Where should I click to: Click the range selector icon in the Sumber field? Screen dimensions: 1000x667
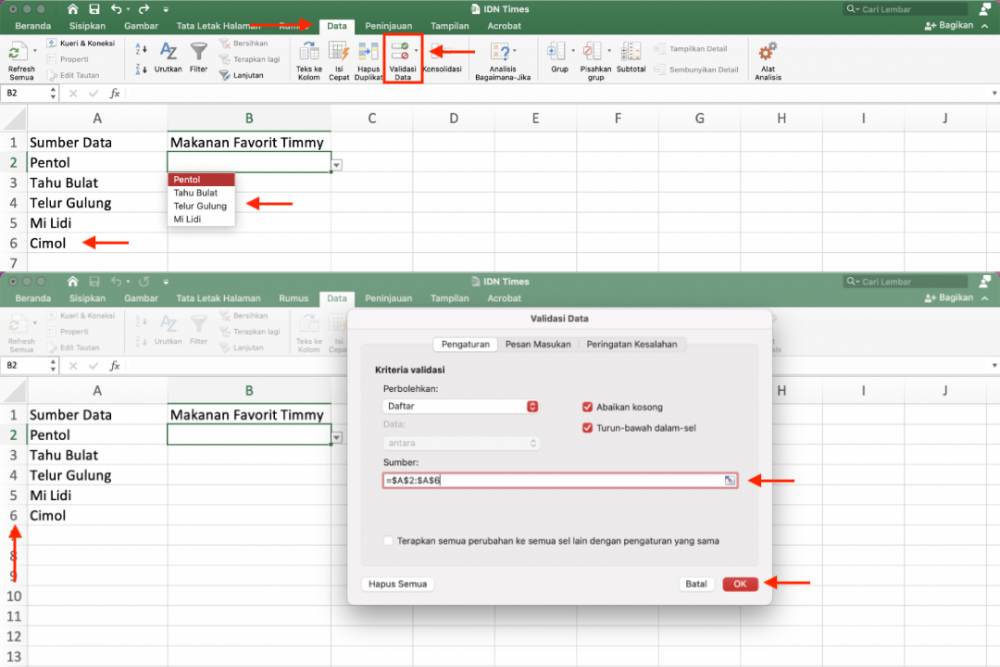pos(730,480)
